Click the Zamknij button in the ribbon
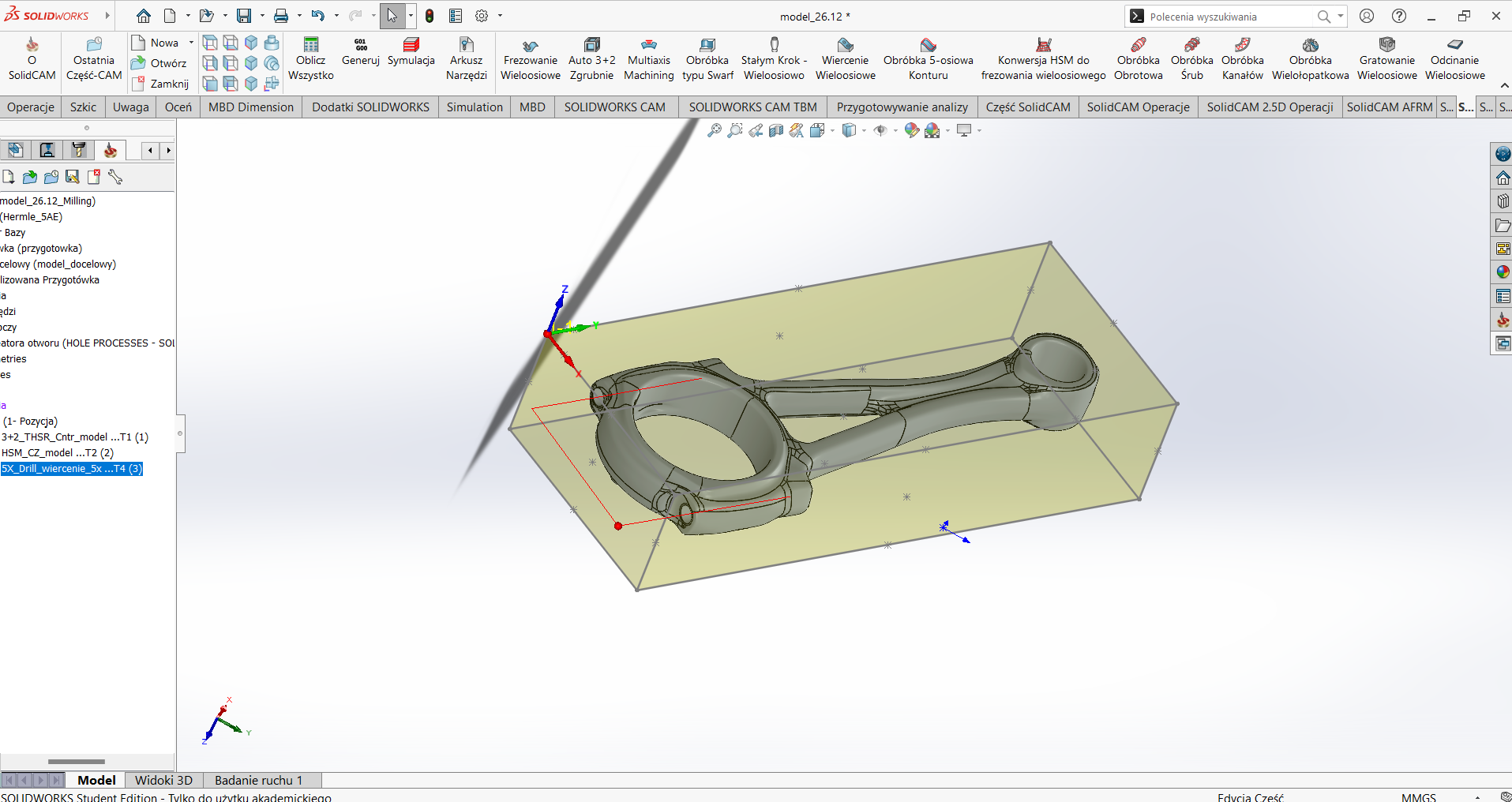Image resolution: width=1512 pixels, height=802 pixels. [x=161, y=84]
